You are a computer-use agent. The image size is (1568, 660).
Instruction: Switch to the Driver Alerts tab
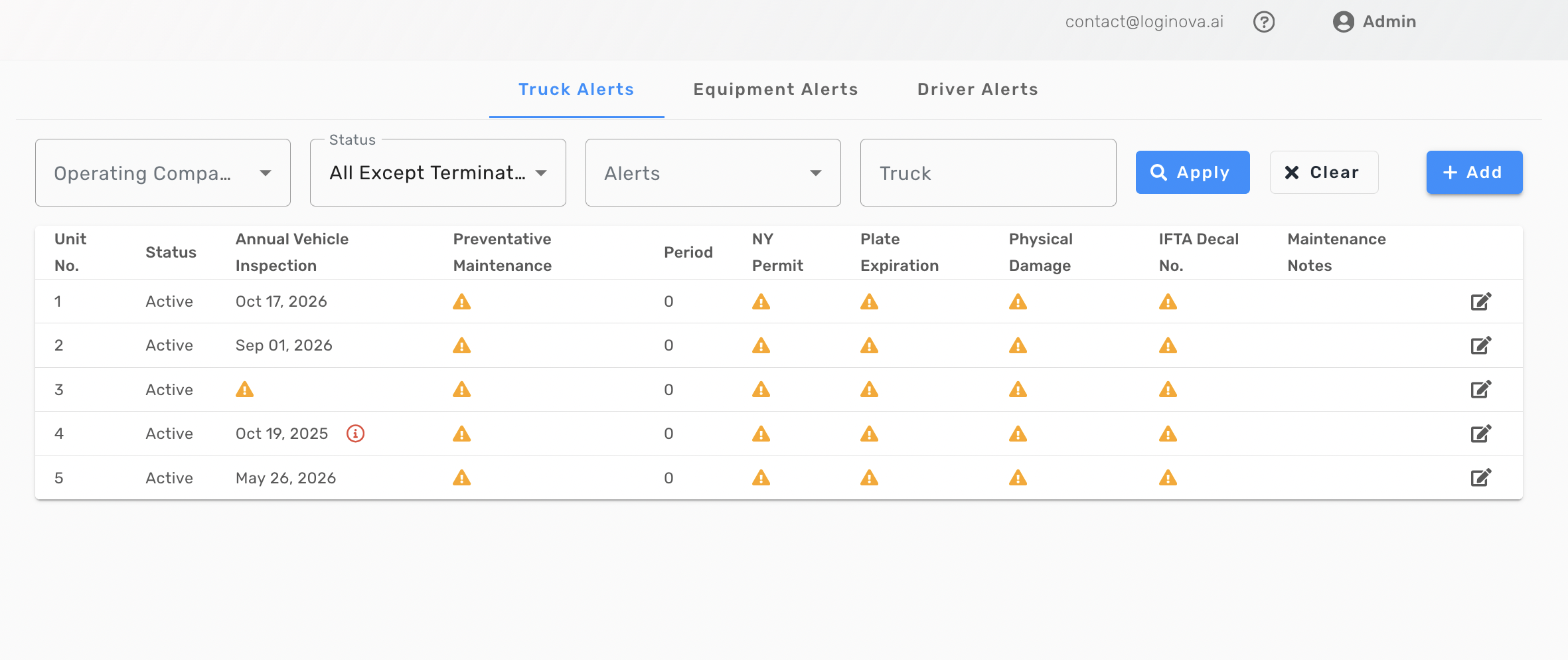click(977, 89)
